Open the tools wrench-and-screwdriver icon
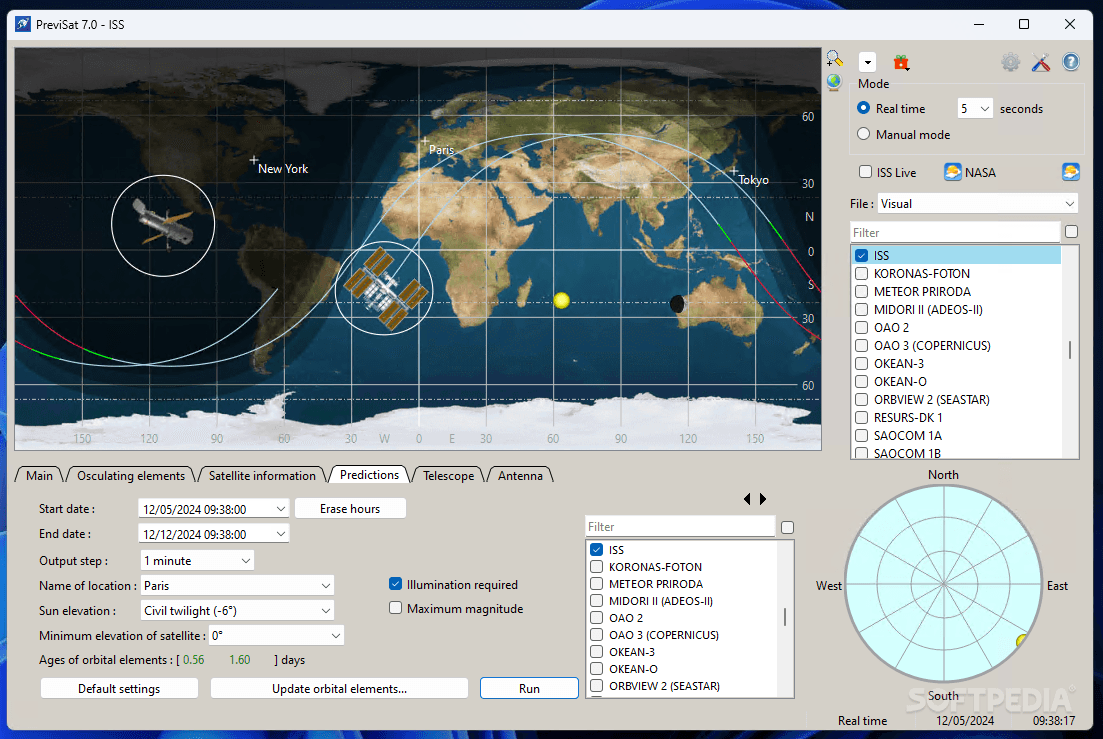The height and width of the screenshot is (739, 1103). pyautogui.click(x=1040, y=63)
